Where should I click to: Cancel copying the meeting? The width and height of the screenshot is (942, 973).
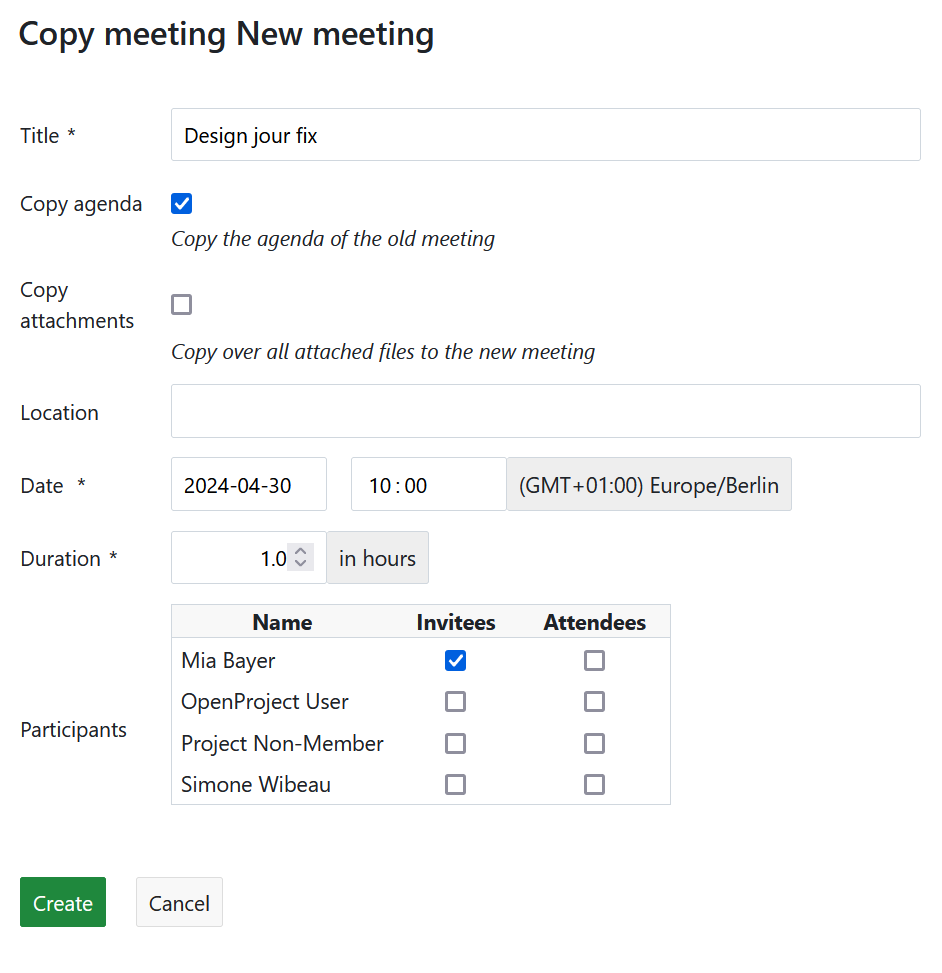[x=179, y=903]
